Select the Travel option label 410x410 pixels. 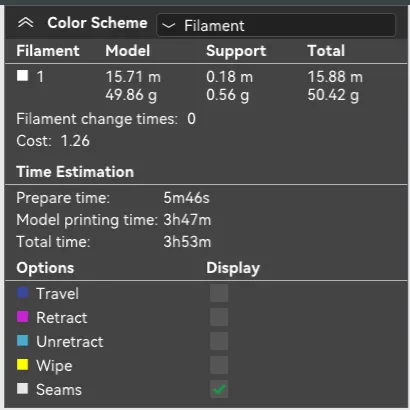click(x=57, y=294)
